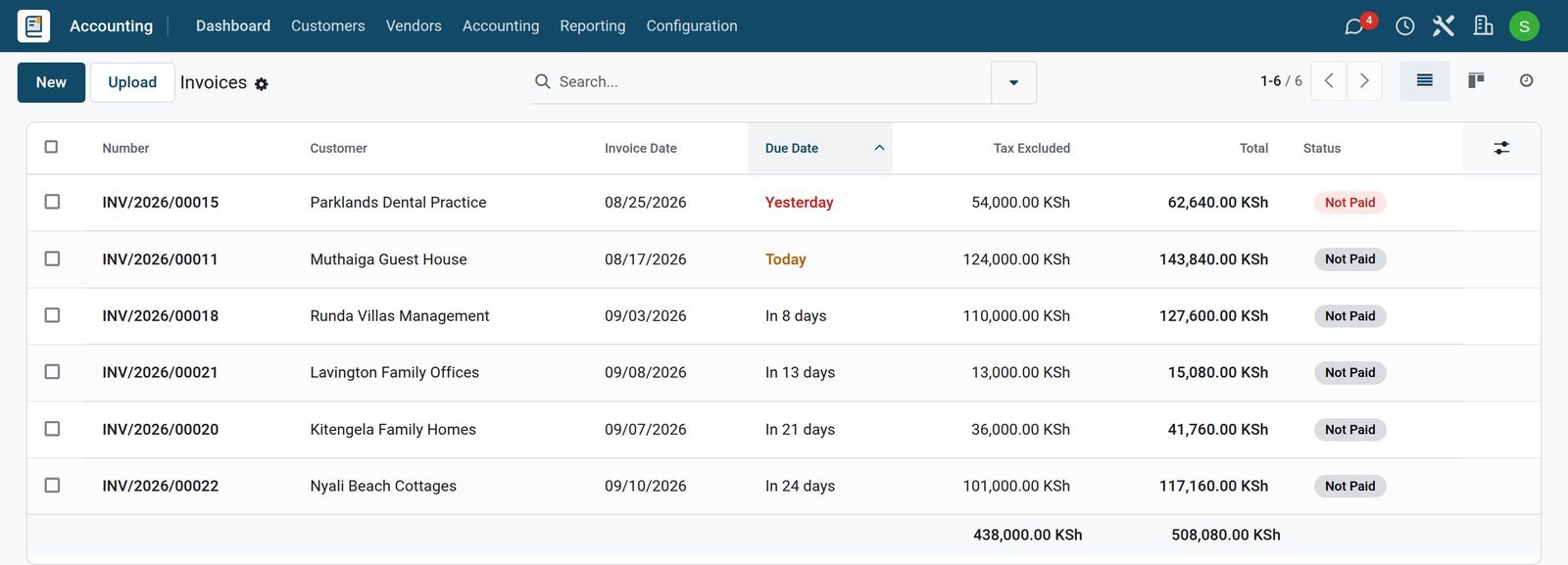Open invoice INV/2026/00021
This screenshot has height=565, width=1568.
pyautogui.click(x=160, y=372)
